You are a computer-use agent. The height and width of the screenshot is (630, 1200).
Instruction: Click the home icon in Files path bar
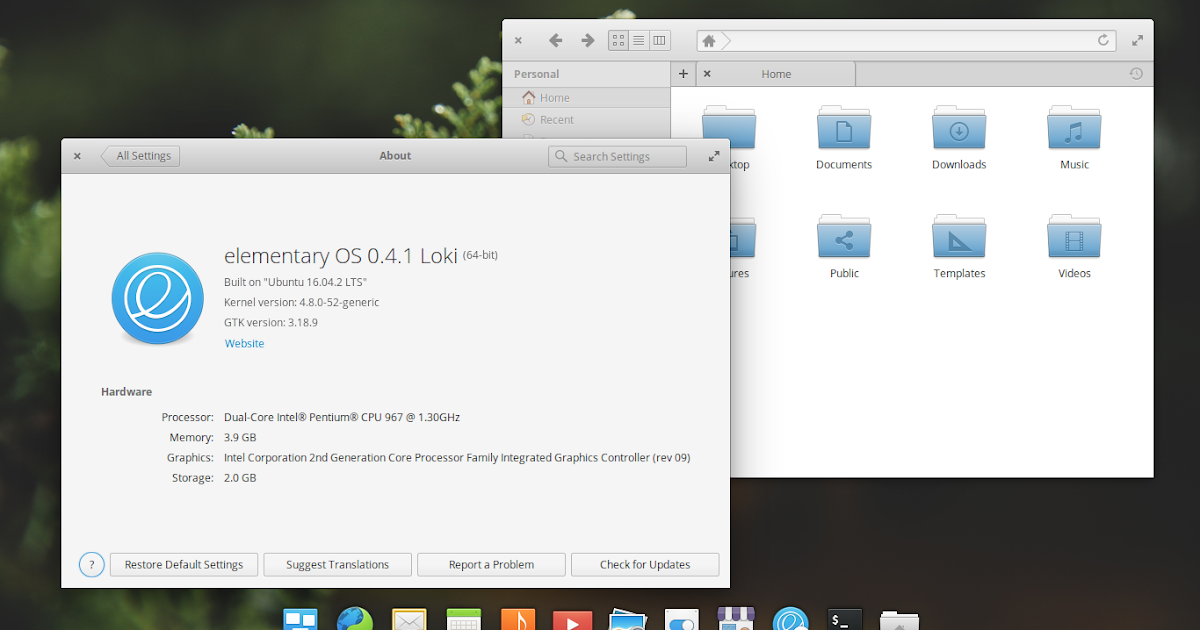point(709,41)
